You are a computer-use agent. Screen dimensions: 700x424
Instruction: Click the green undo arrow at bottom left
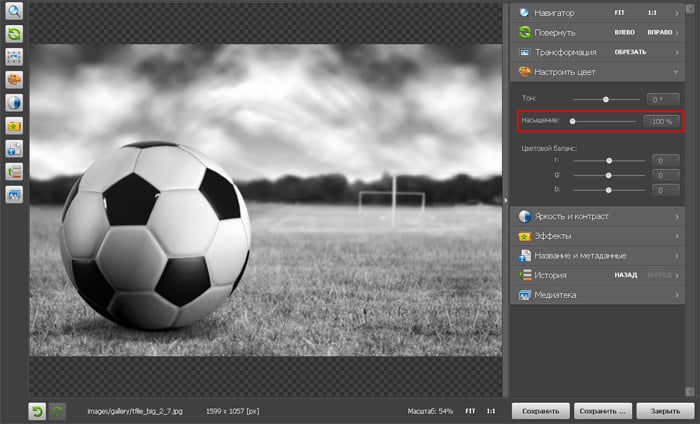coord(37,410)
